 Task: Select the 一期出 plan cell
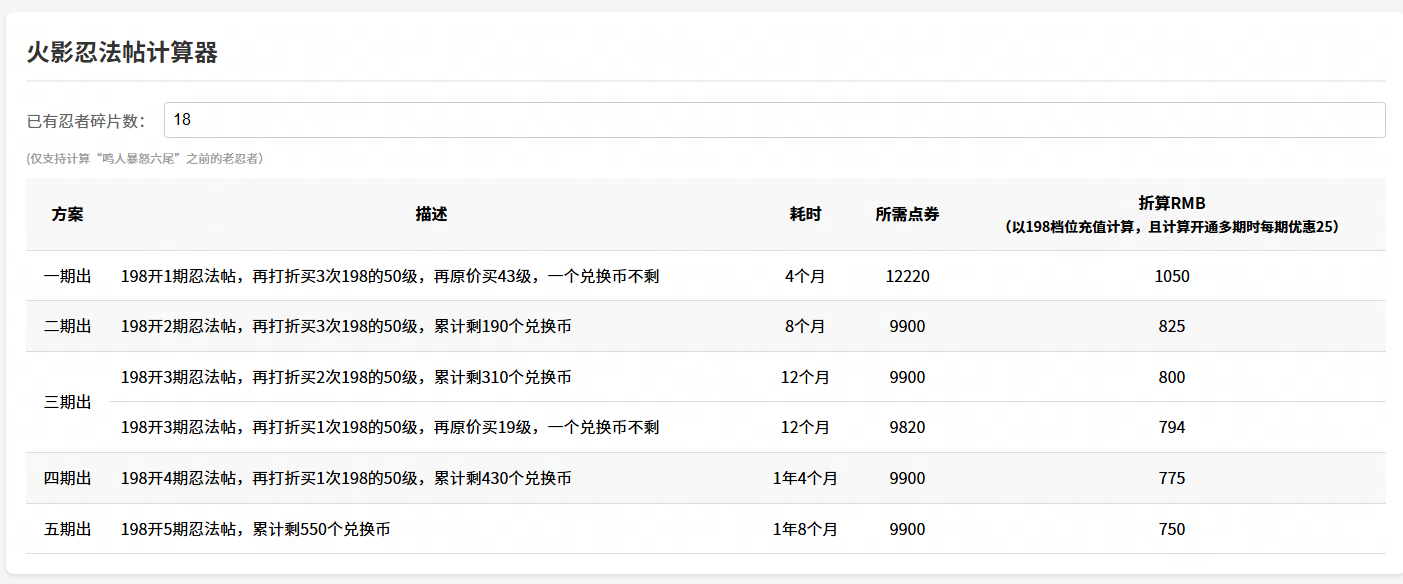67,276
